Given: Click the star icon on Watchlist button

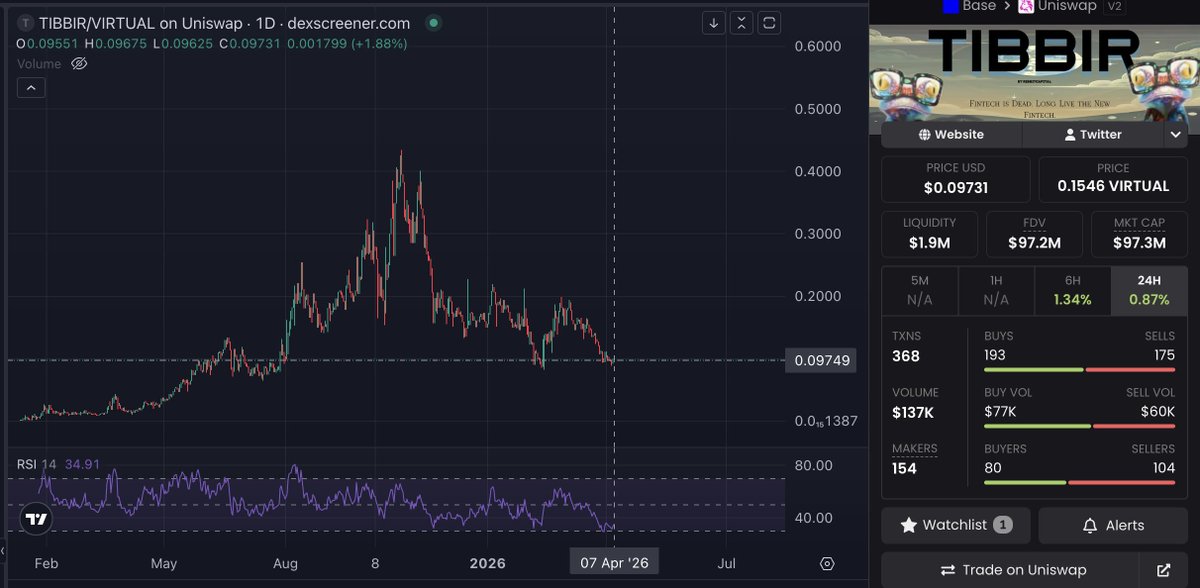Looking at the screenshot, I should (909, 525).
